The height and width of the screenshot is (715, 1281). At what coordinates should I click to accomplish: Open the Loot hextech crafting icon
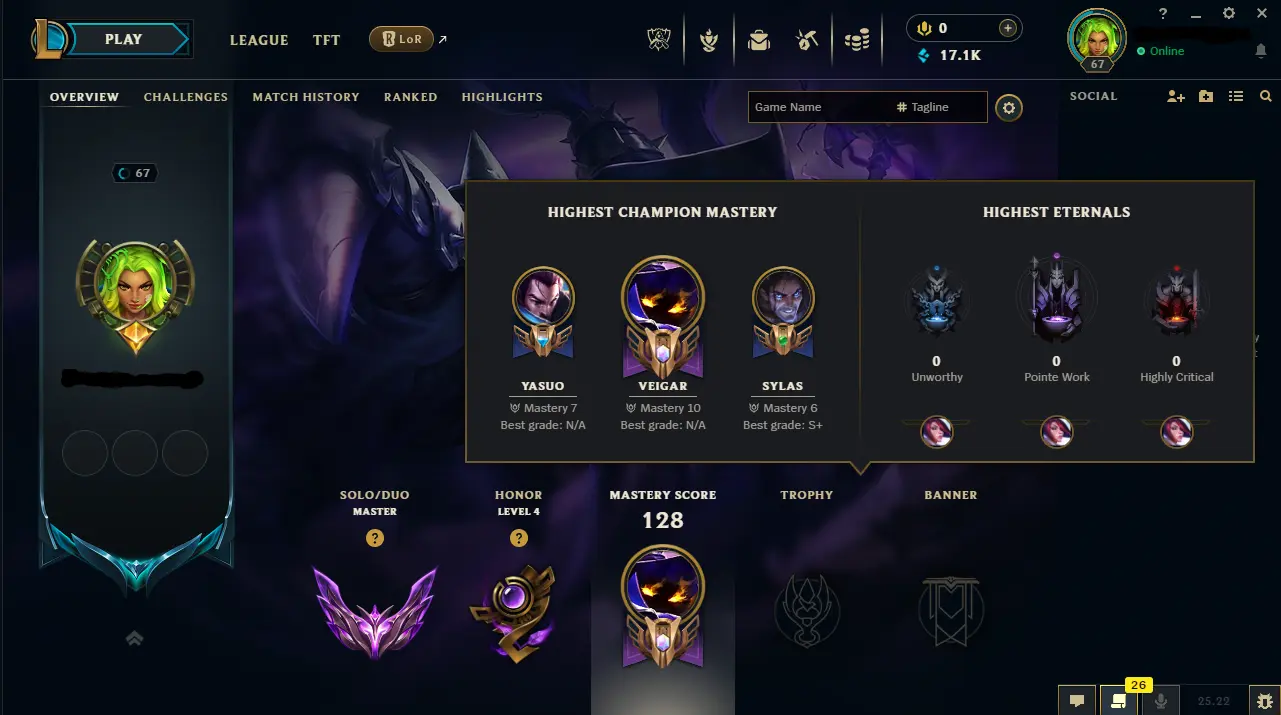807,40
